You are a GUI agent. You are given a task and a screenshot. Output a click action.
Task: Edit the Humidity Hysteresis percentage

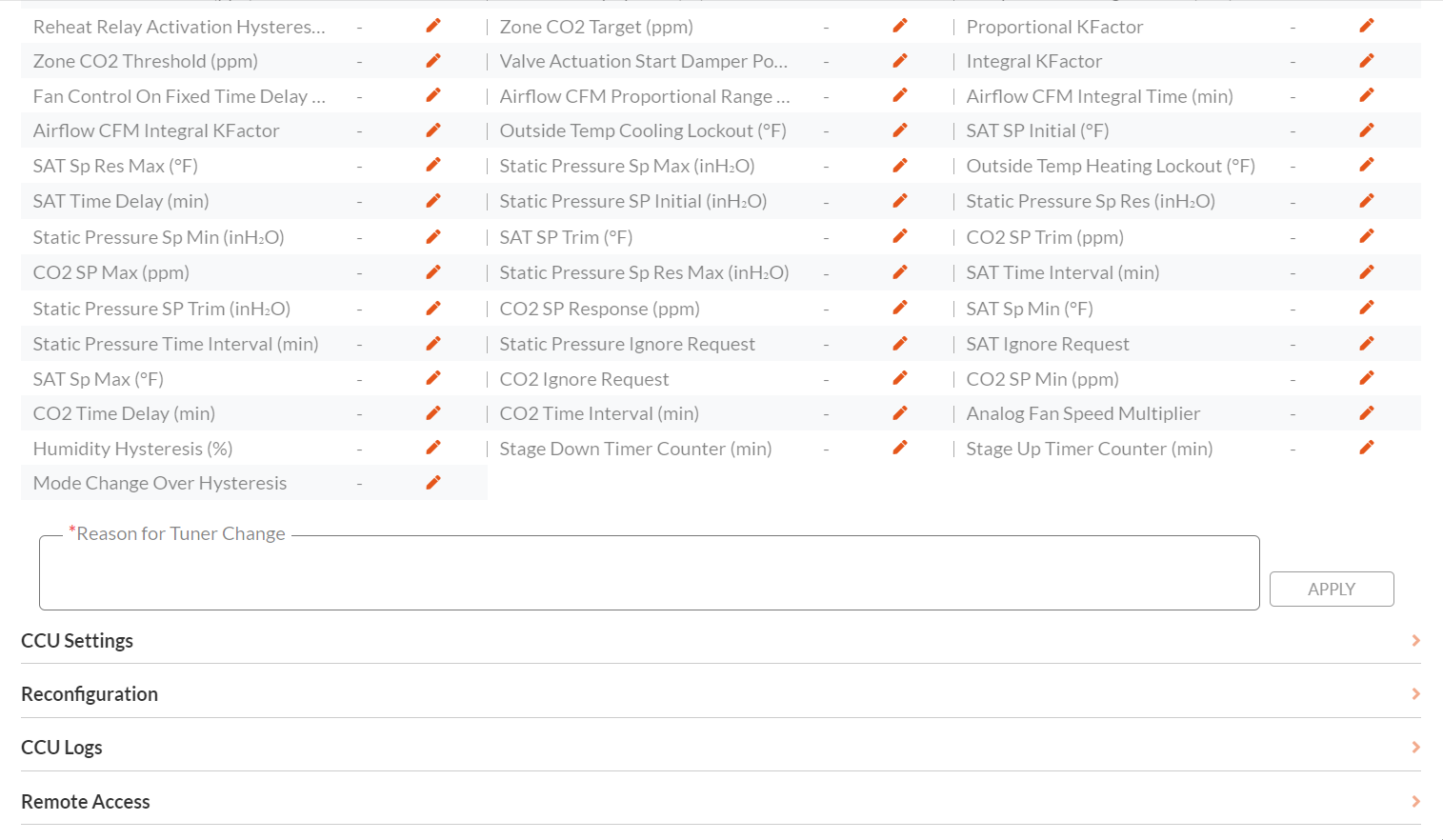433,447
